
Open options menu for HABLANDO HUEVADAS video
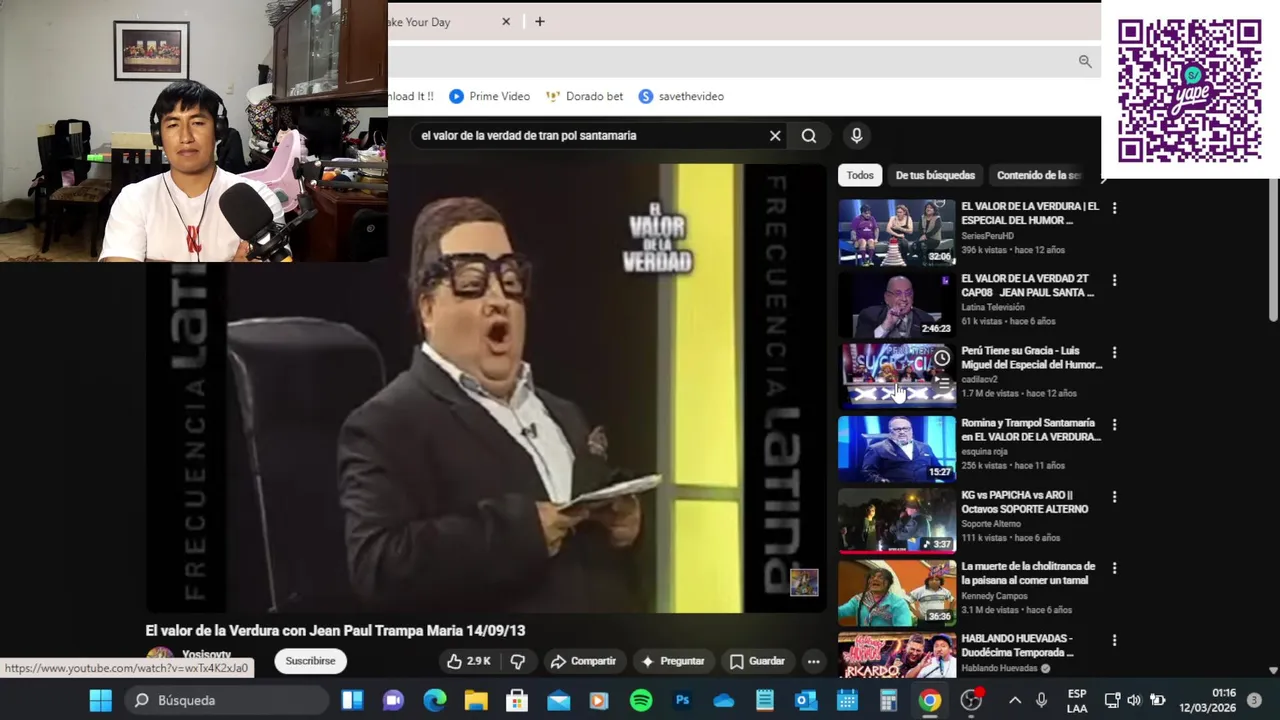(x=1114, y=640)
